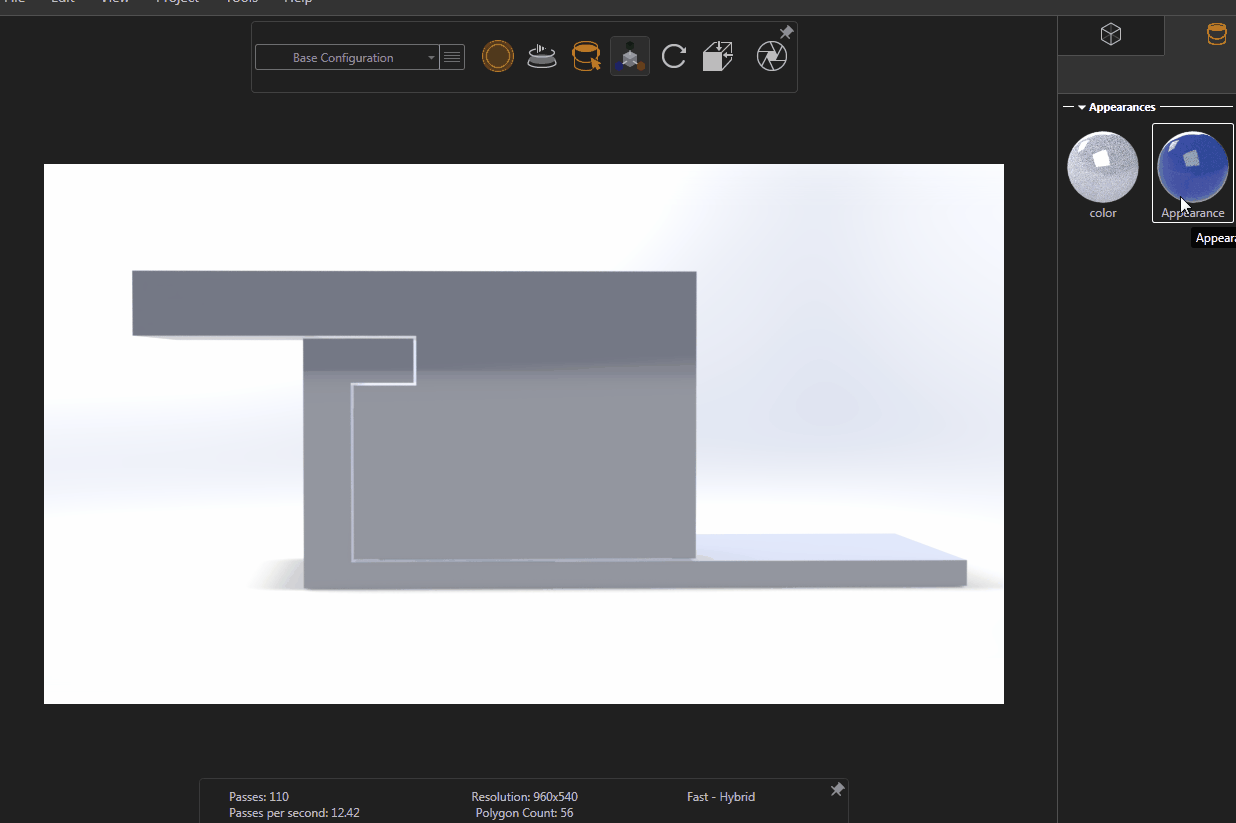This screenshot has height=823, width=1236.
Task: Open the camera aperture render icon
Action: tap(771, 56)
